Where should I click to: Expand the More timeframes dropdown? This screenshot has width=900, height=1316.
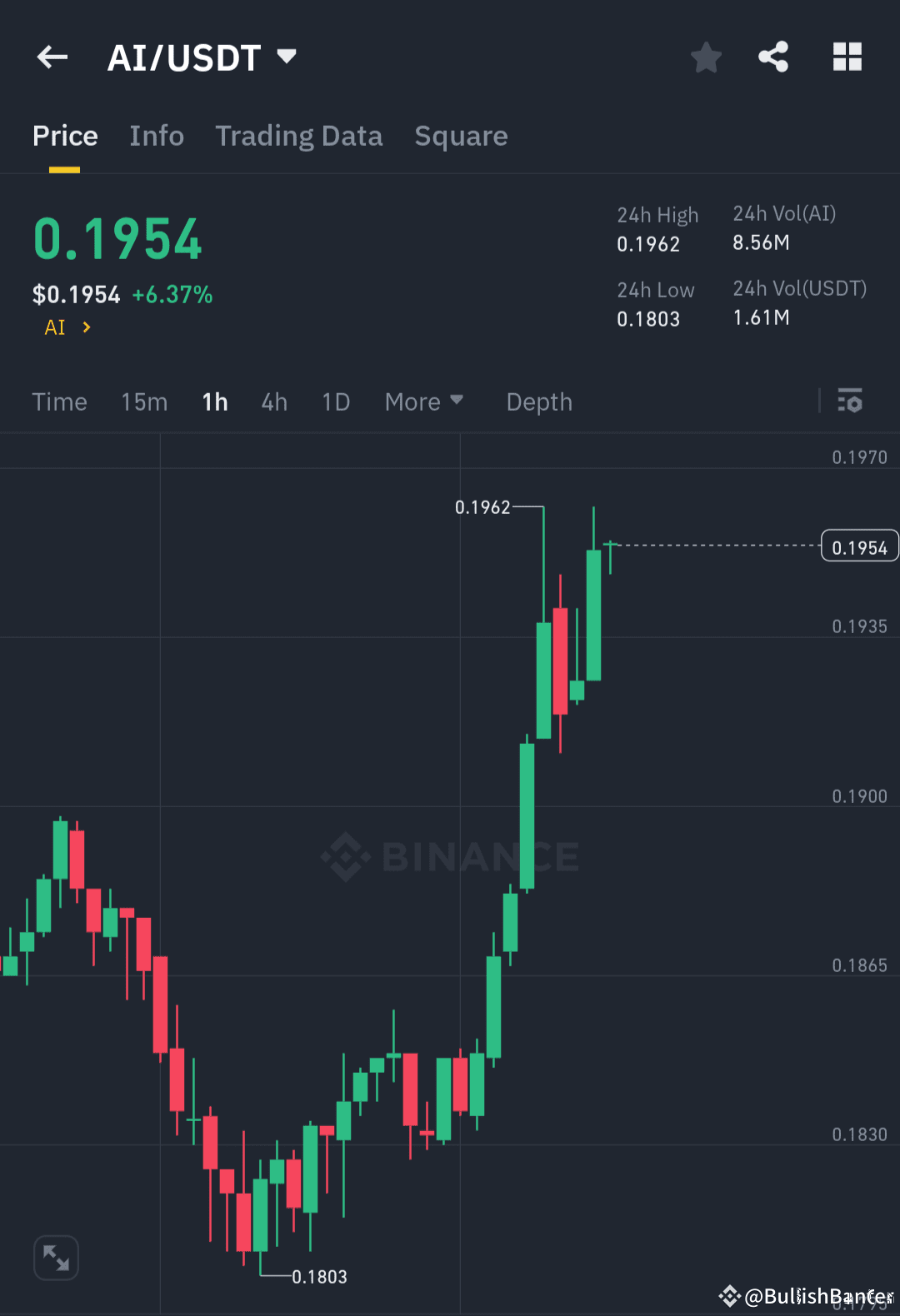click(424, 401)
